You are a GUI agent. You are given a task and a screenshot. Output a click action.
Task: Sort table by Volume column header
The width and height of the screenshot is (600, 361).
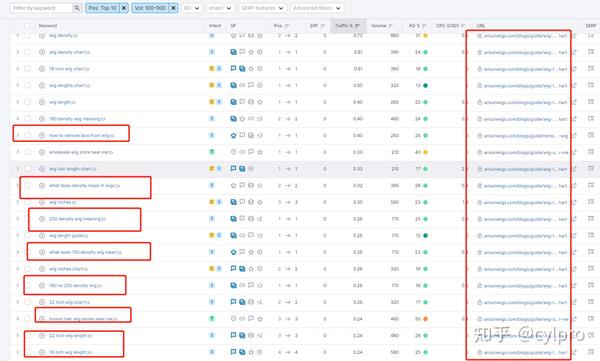click(x=382, y=26)
